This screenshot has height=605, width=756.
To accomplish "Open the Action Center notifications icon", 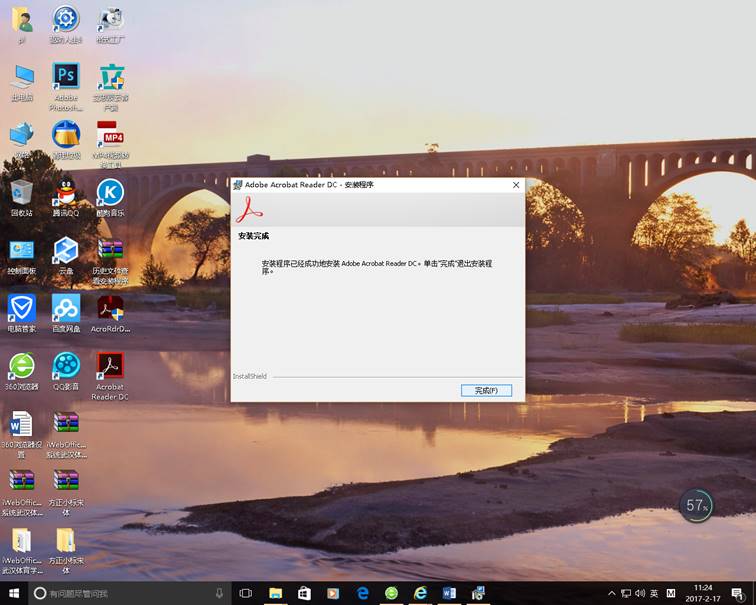I will [738, 593].
